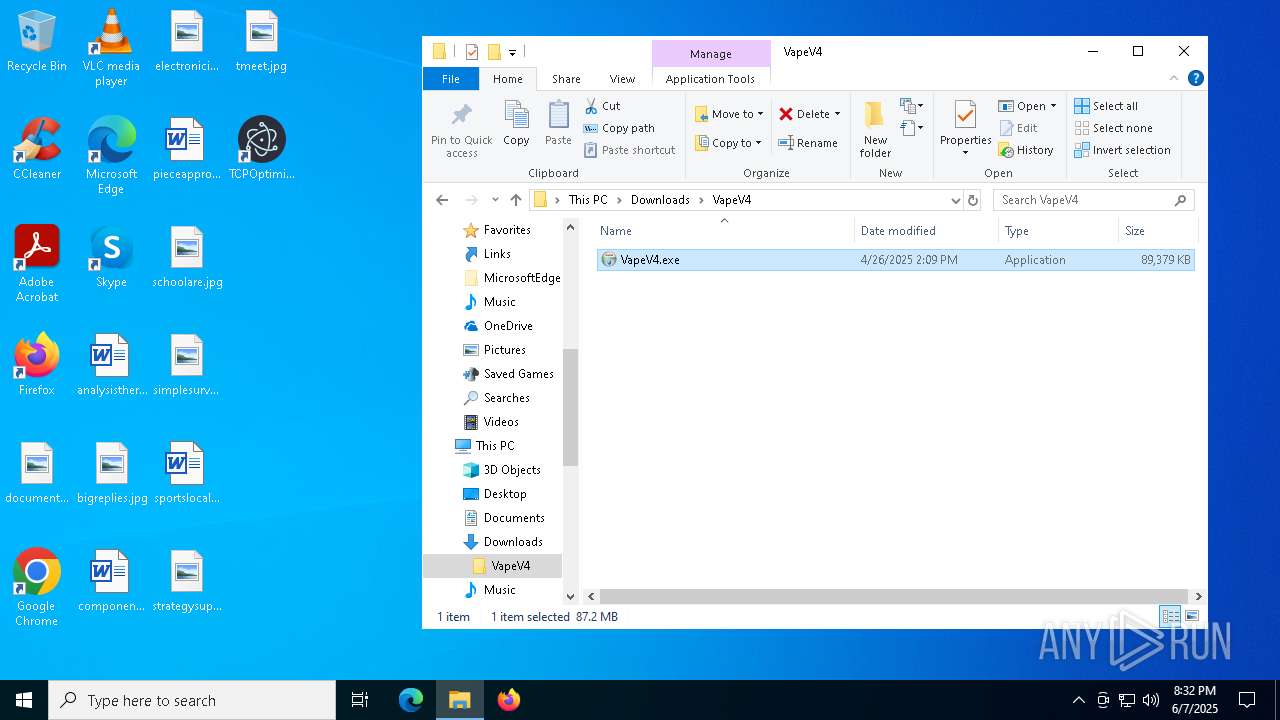This screenshot has height=720, width=1280.
Task: Open Firefox from taskbar
Action: pos(509,700)
